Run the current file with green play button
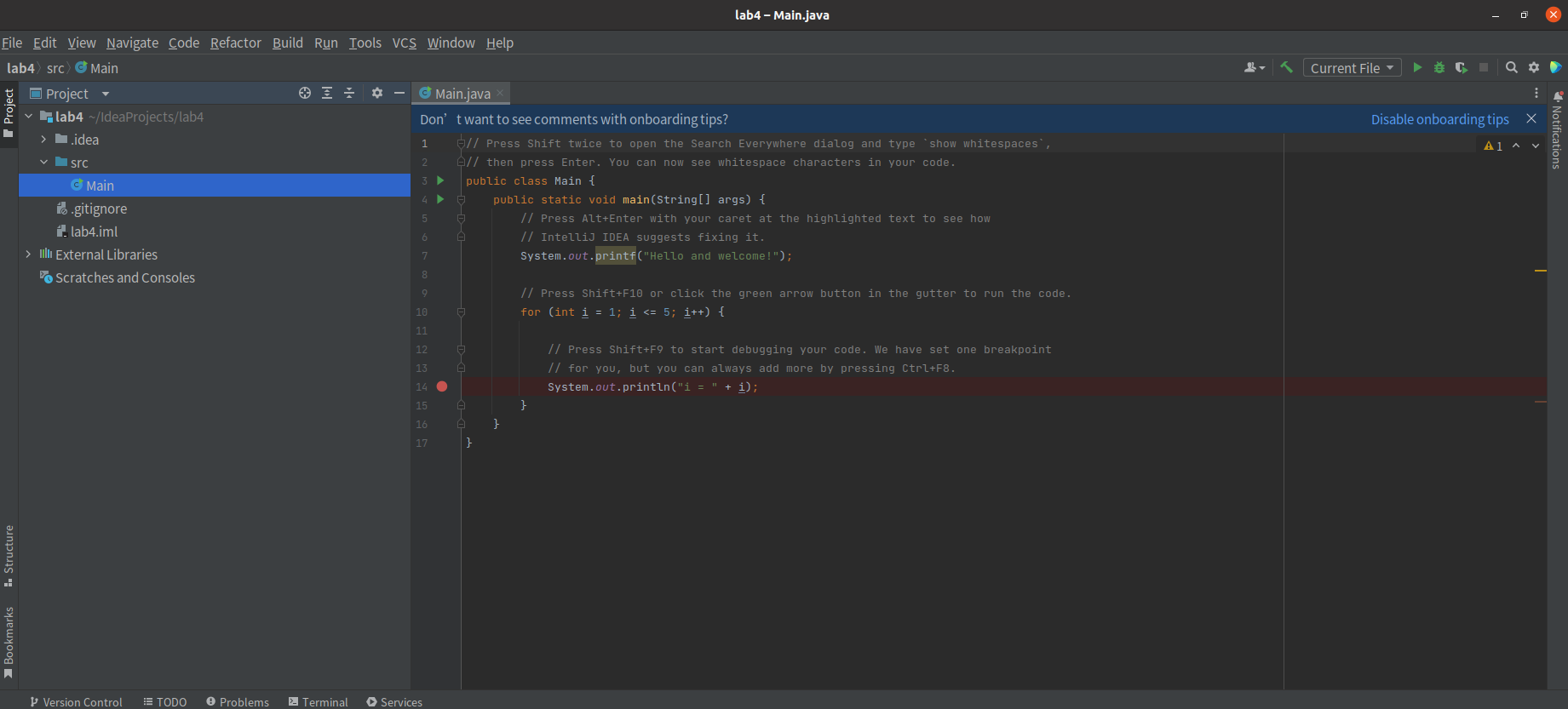 (x=1417, y=67)
